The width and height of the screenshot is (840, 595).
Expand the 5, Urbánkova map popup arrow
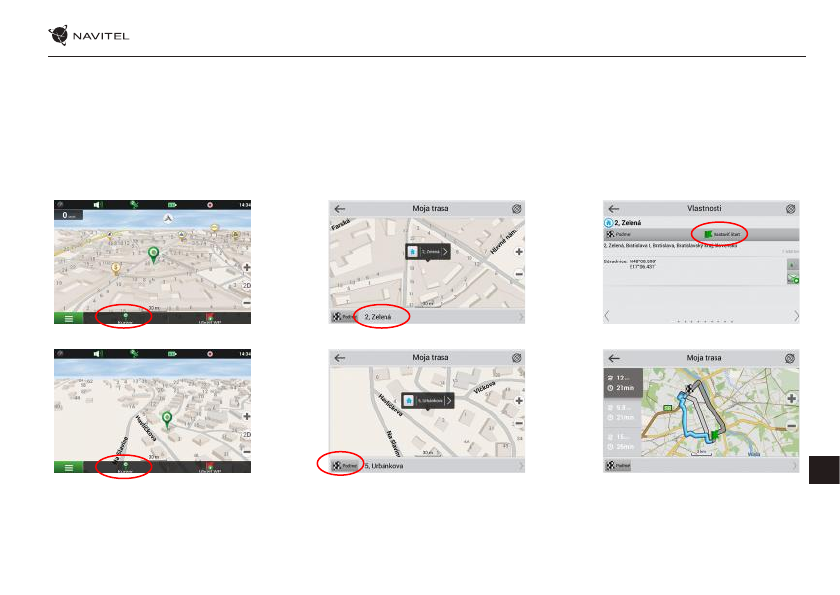[448, 400]
